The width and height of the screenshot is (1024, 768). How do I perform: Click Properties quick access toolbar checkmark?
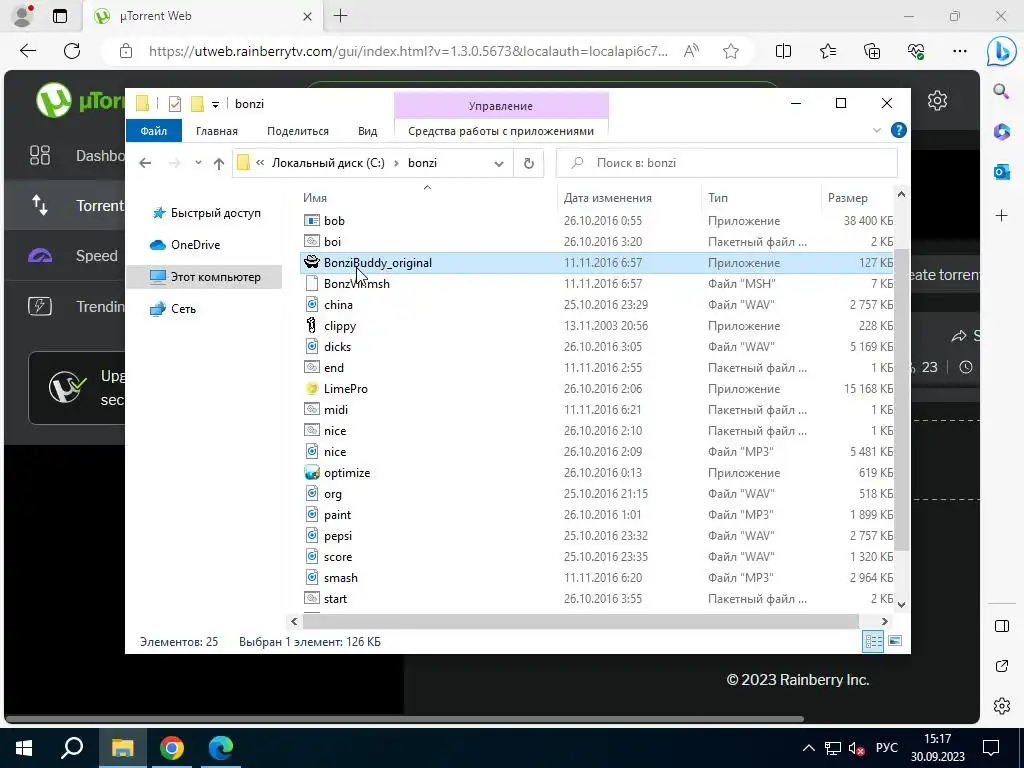(x=174, y=104)
